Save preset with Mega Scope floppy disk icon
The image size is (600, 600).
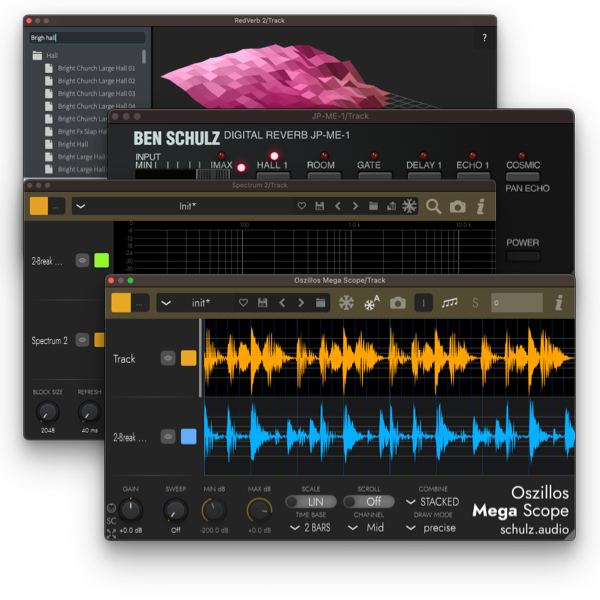pyautogui.click(x=262, y=303)
